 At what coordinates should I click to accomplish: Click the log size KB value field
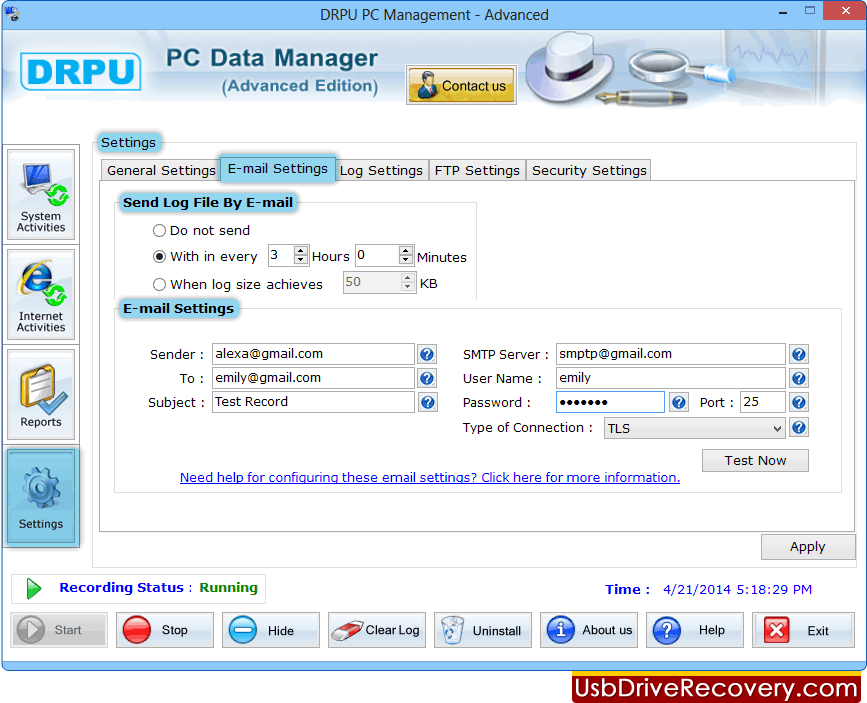pyautogui.click(x=373, y=282)
